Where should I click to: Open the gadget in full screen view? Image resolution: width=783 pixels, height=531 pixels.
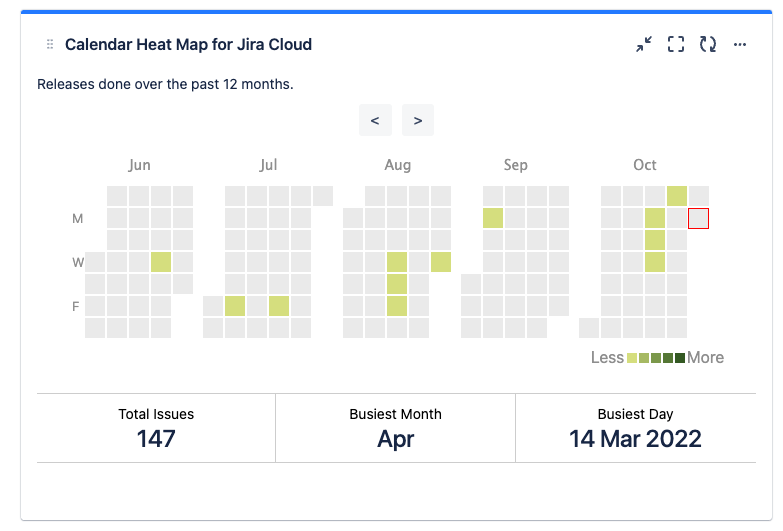(x=676, y=44)
